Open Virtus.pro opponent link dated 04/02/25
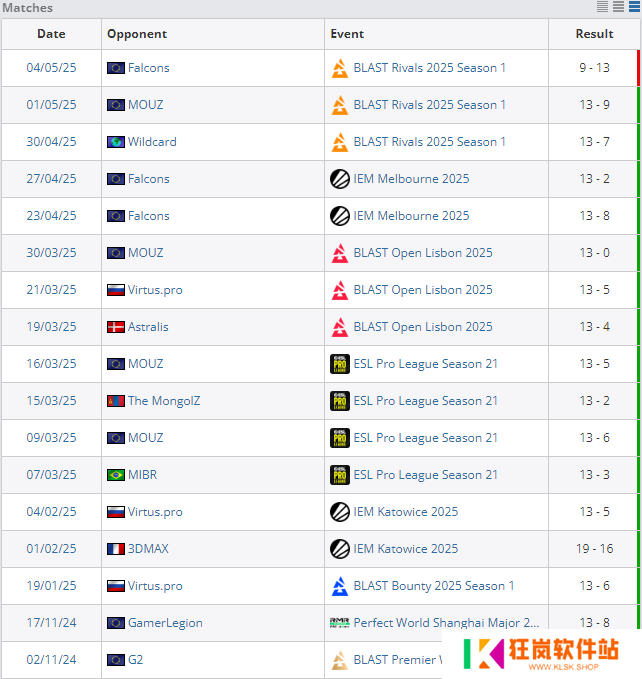642x679 pixels. [x=155, y=512]
